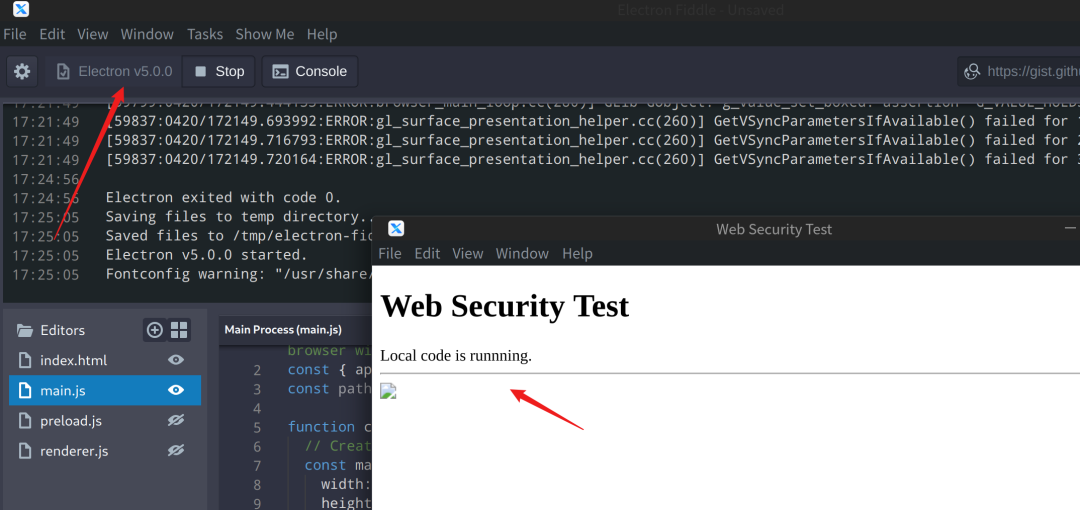
Task: Hide the index.html editor via eye icon
Action: pos(176,360)
